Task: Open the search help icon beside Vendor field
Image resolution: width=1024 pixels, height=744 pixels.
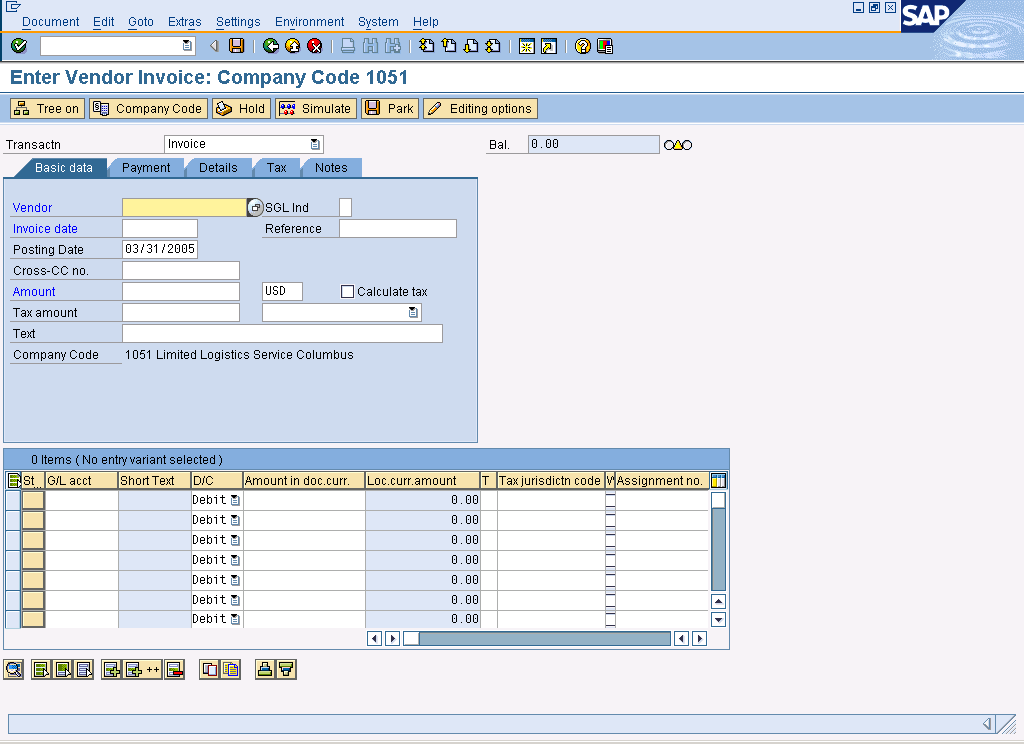Action: coord(255,208)
